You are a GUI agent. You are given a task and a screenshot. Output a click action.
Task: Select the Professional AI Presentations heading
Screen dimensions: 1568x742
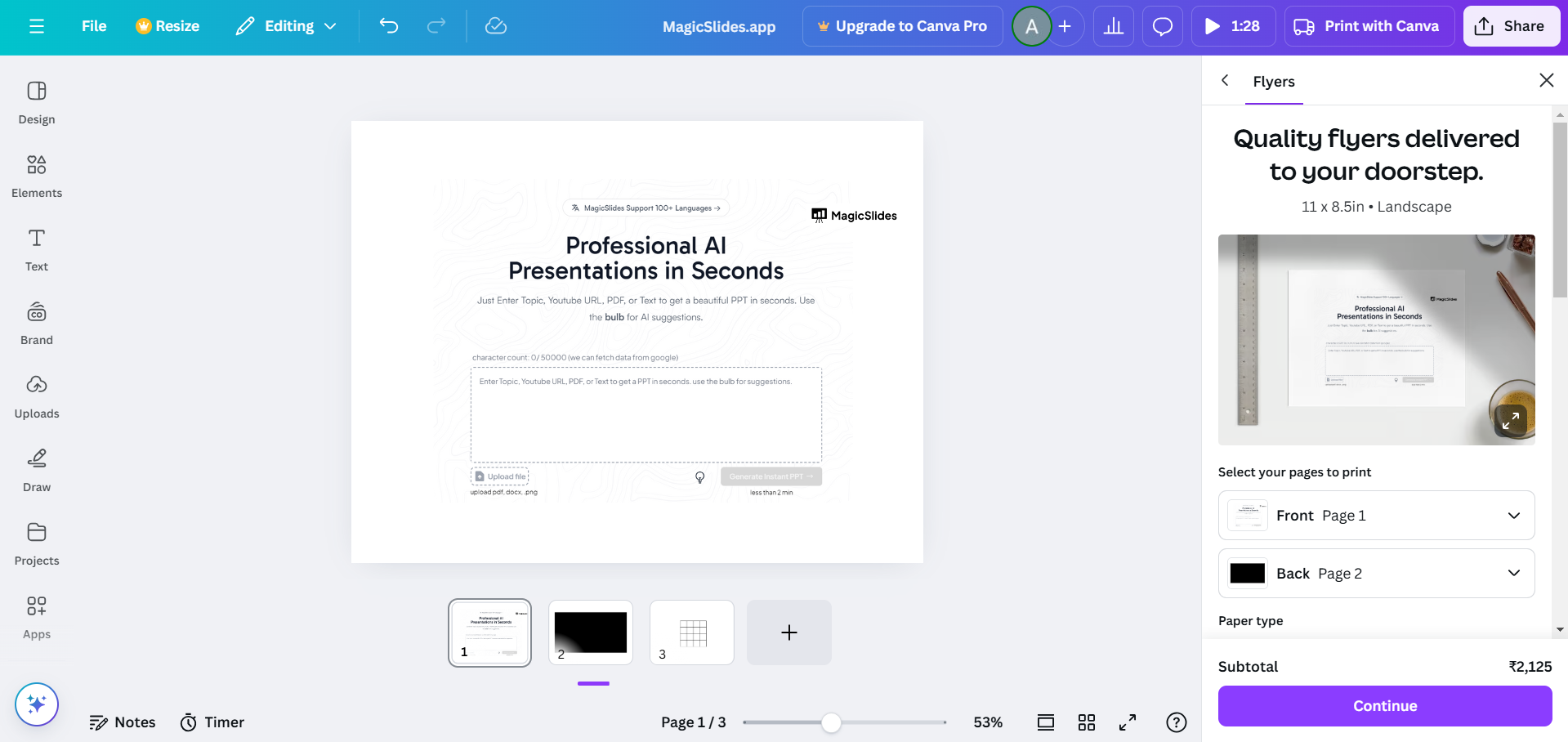pyautogui.click(x=646, y=258)
